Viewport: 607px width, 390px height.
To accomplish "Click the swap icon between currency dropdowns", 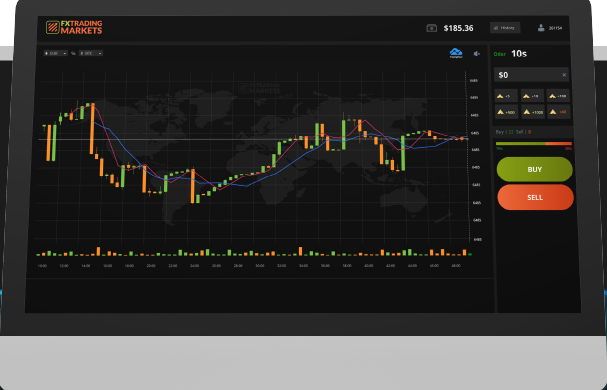I will point(73,53).
